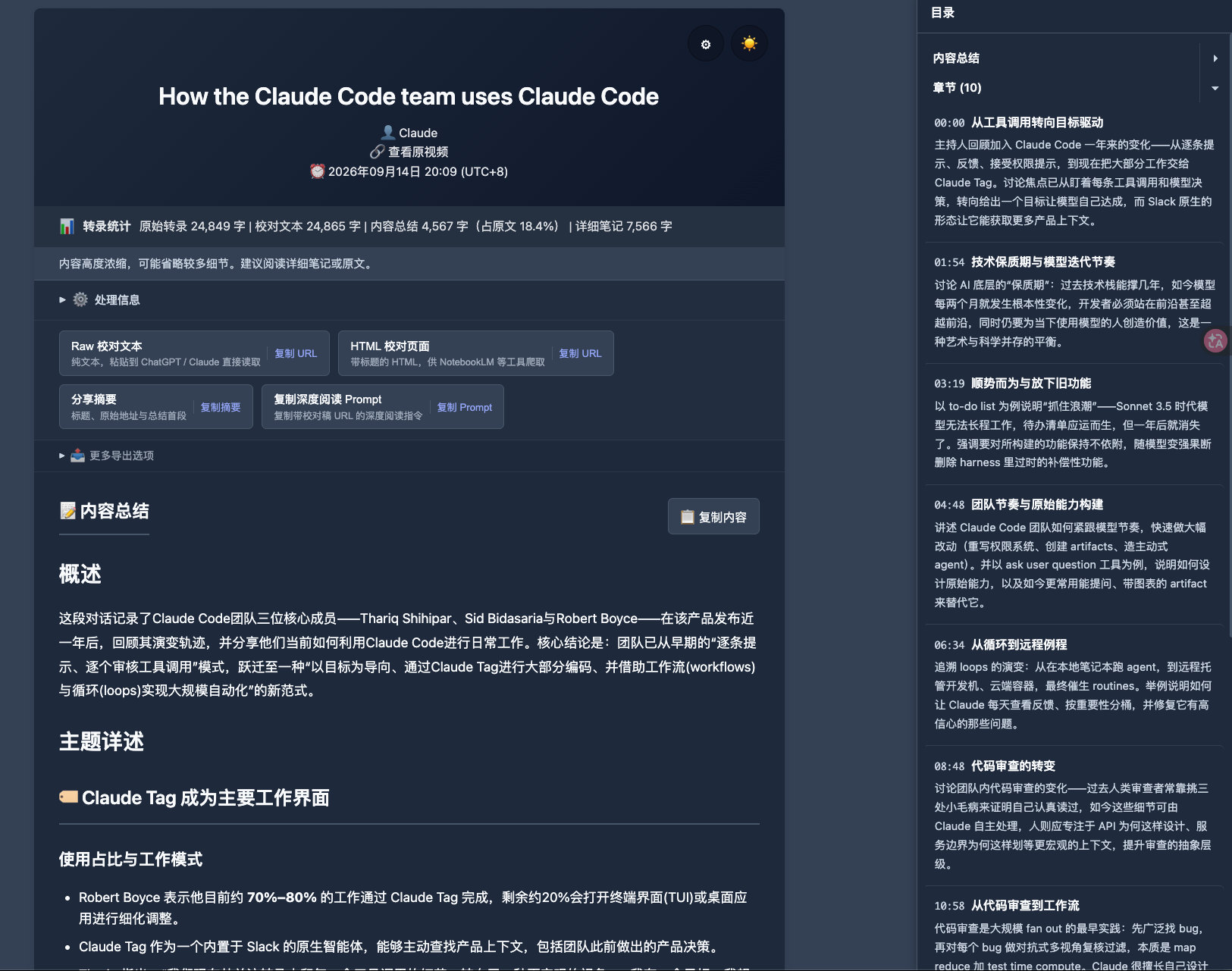Click the export tray icon beside 更多导出选项
This screenshot has width=1232, height=971.
pyautogui.click(x=77, y=456)
